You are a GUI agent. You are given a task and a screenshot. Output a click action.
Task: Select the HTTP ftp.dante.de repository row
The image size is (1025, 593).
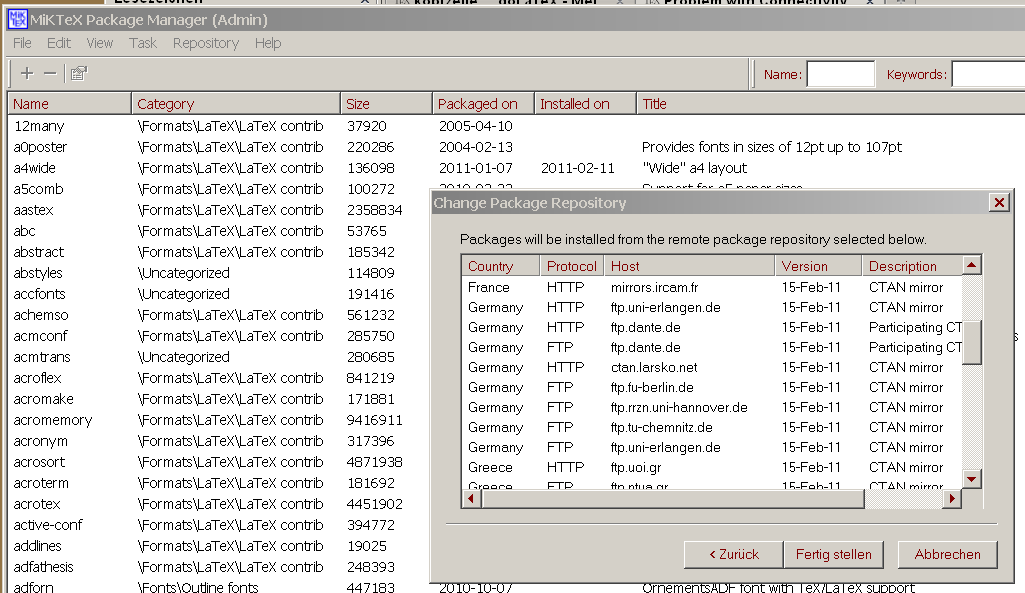pos(712,327)
